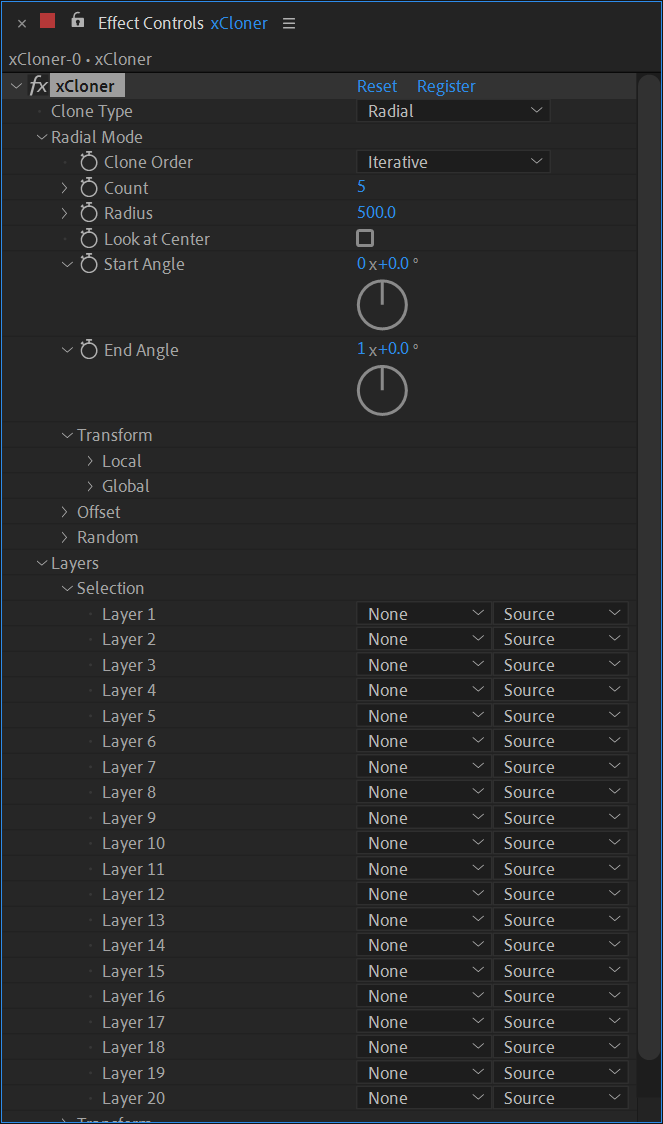Collapse the Transform group
This screenshot has width=663, height=1124.
[67, 435]
